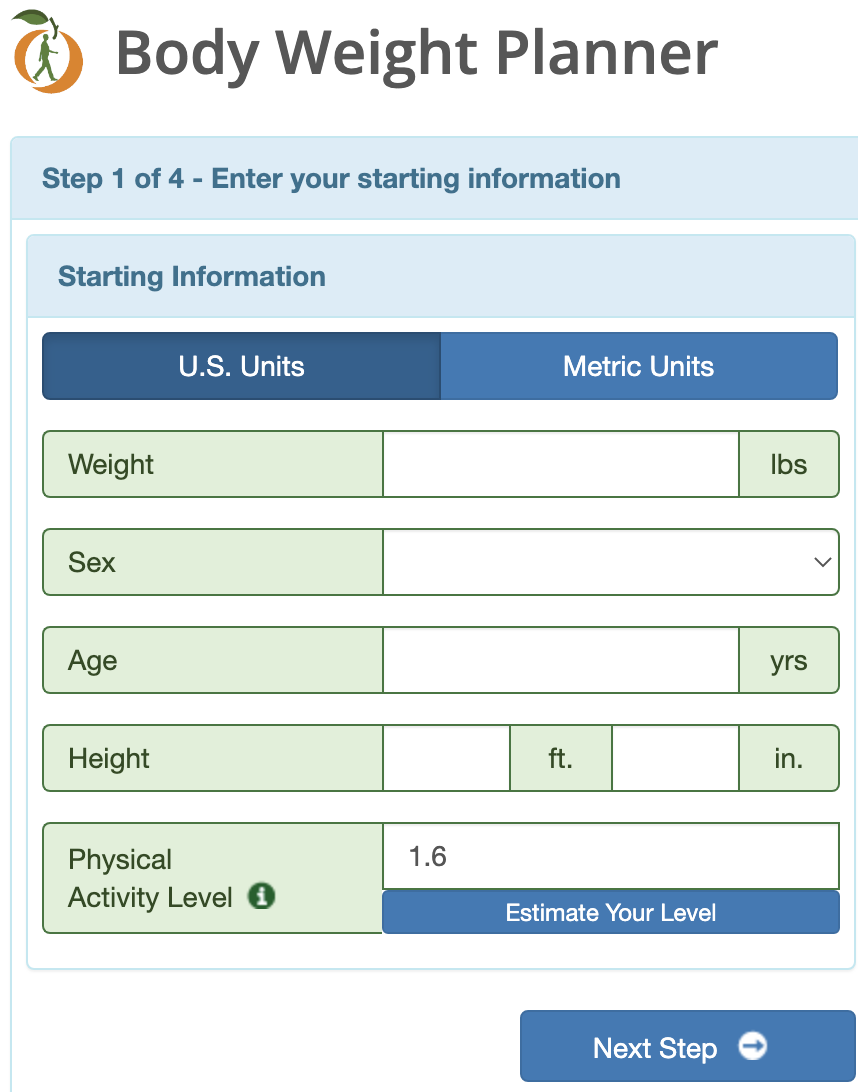The width and height of the screenshot is (864, 1092).
Task: Click the Weight input field
Action: (560, 464)
